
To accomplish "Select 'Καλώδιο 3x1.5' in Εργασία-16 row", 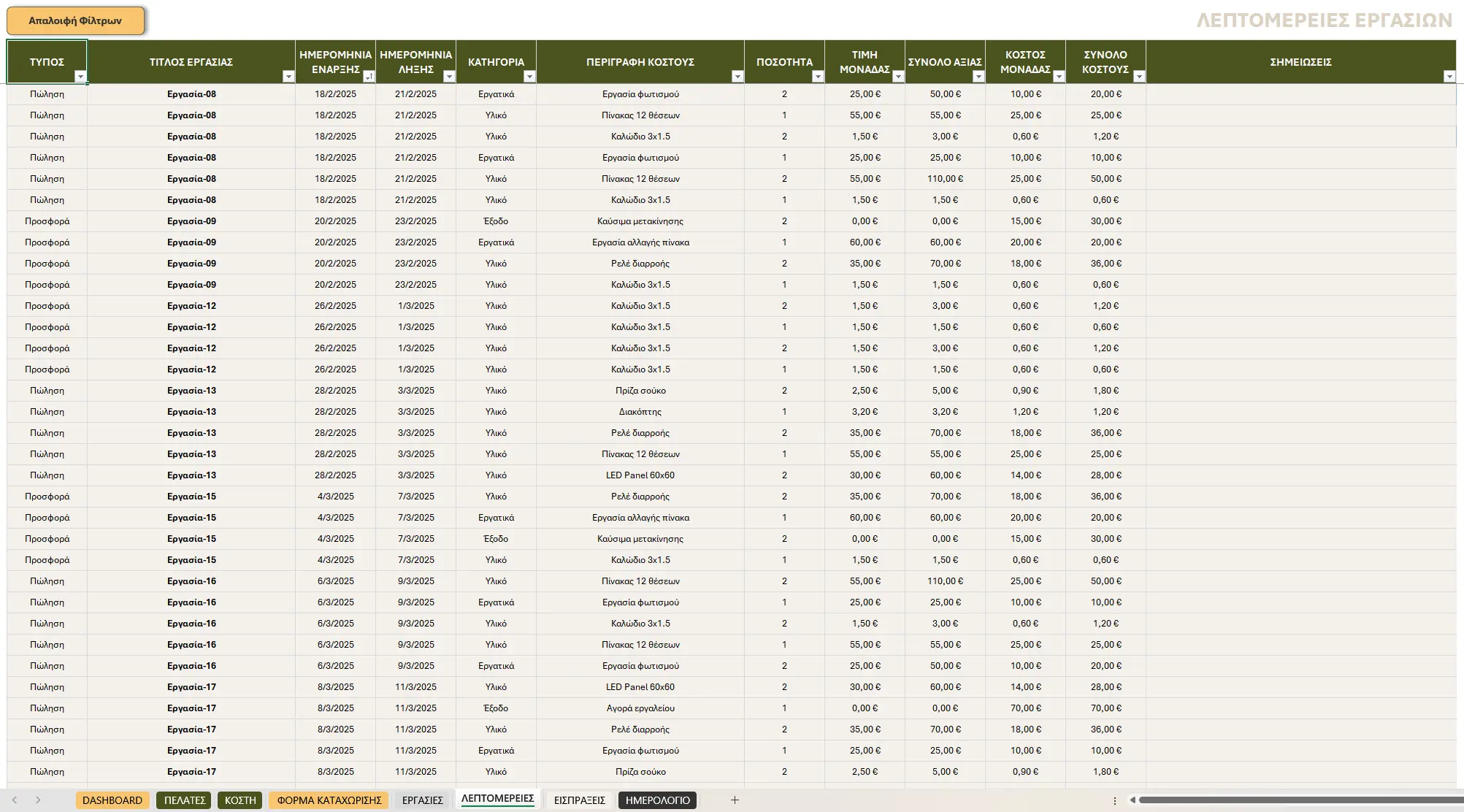I will click(x=640, y=624).
